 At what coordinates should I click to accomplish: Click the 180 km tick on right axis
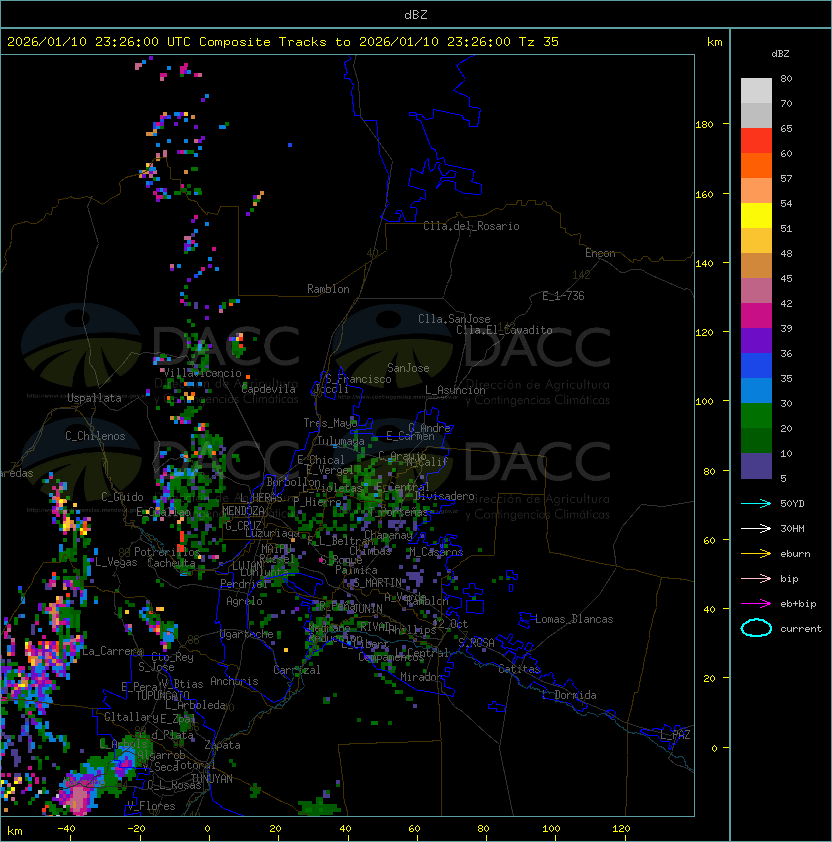[x=704, y=124]
